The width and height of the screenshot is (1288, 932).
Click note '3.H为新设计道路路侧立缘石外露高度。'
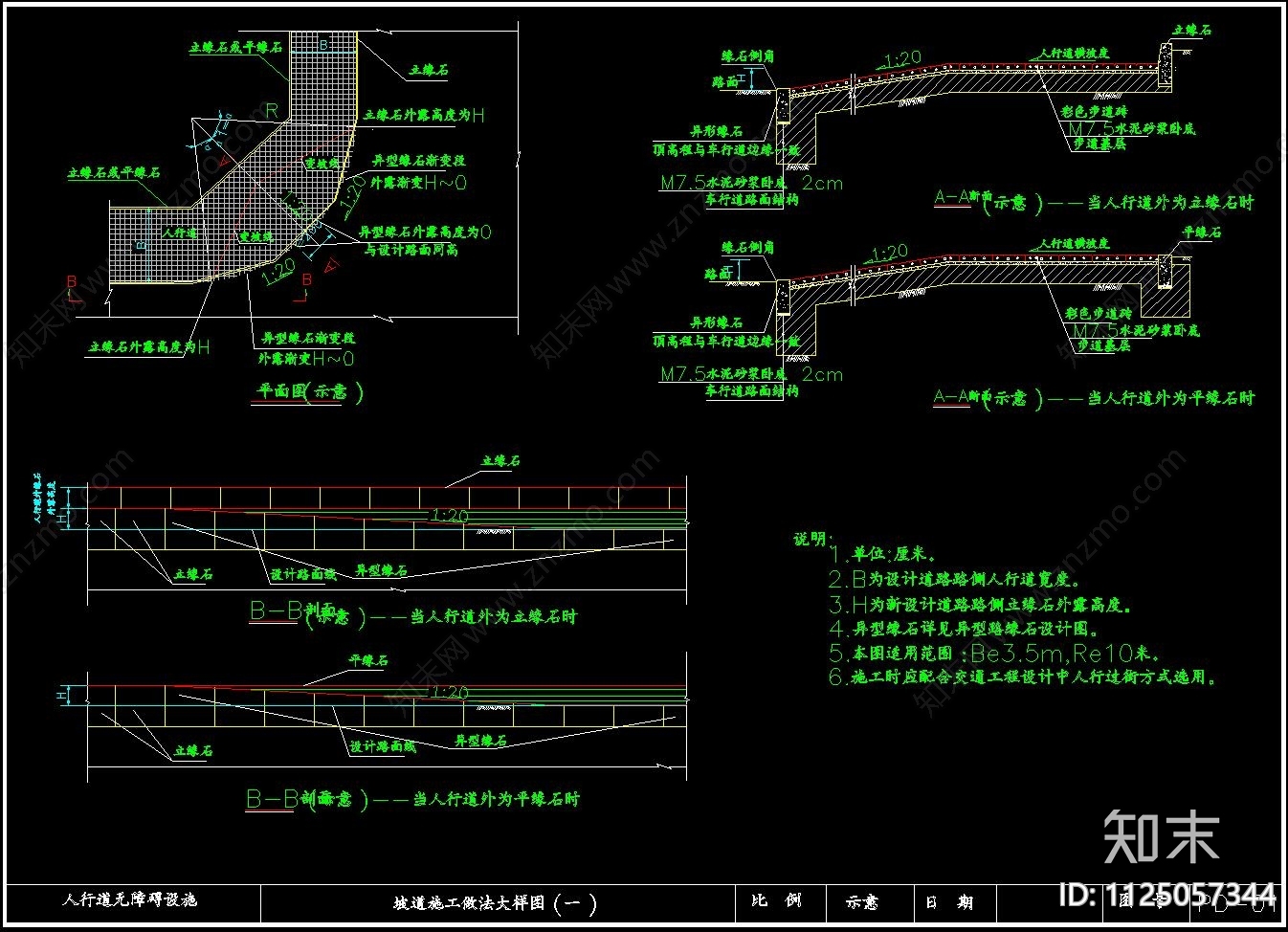[982, 605]
